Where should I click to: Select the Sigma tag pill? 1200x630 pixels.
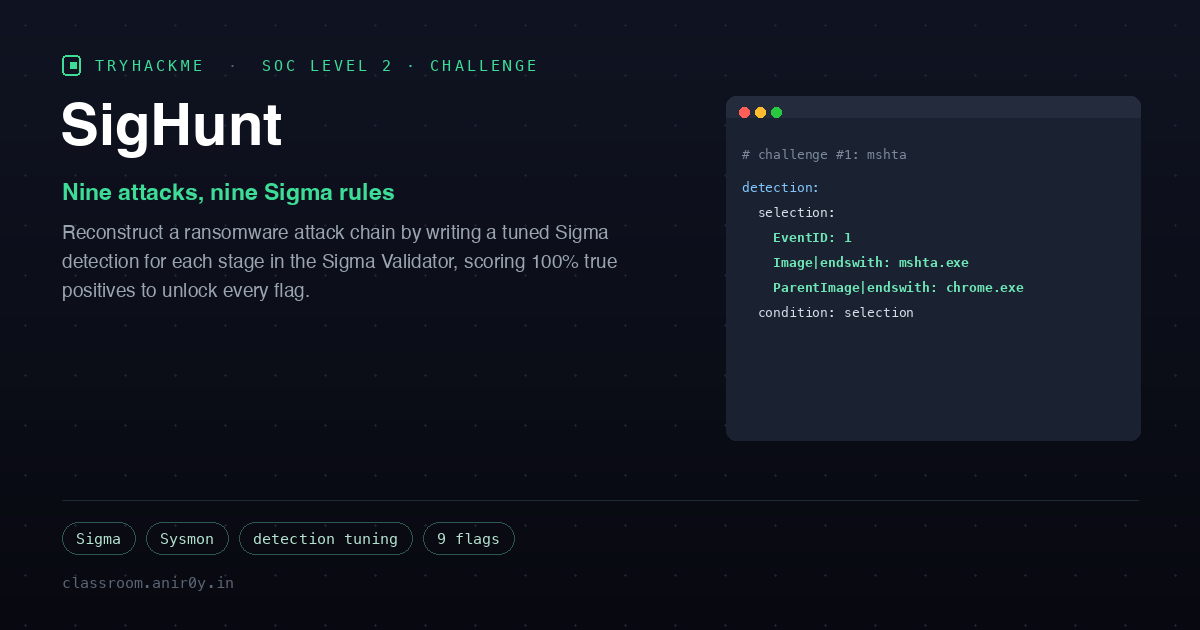(98, 539)
